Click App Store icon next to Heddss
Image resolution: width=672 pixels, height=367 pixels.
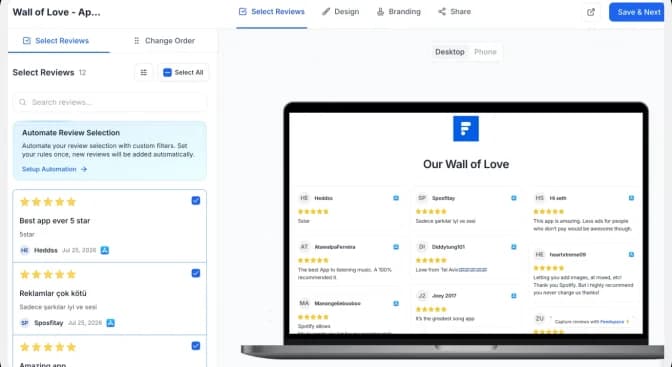pos(105,250)
